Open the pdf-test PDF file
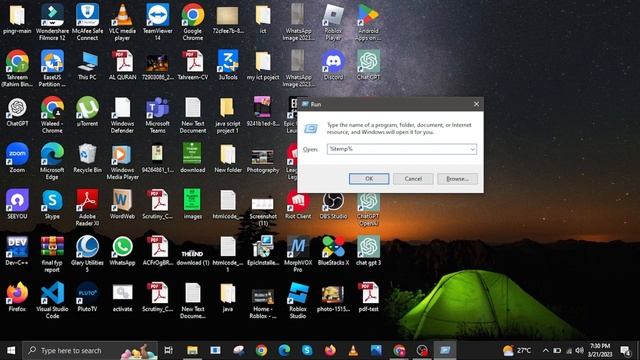This screenshot has height=360, width=640. [368, 297]
